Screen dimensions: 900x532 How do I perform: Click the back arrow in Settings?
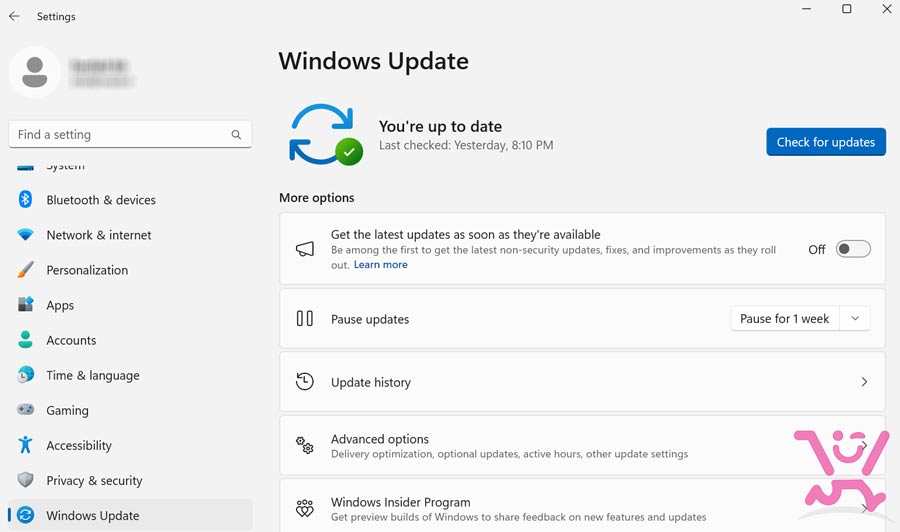pyautogui.click(x=14, y=16)
